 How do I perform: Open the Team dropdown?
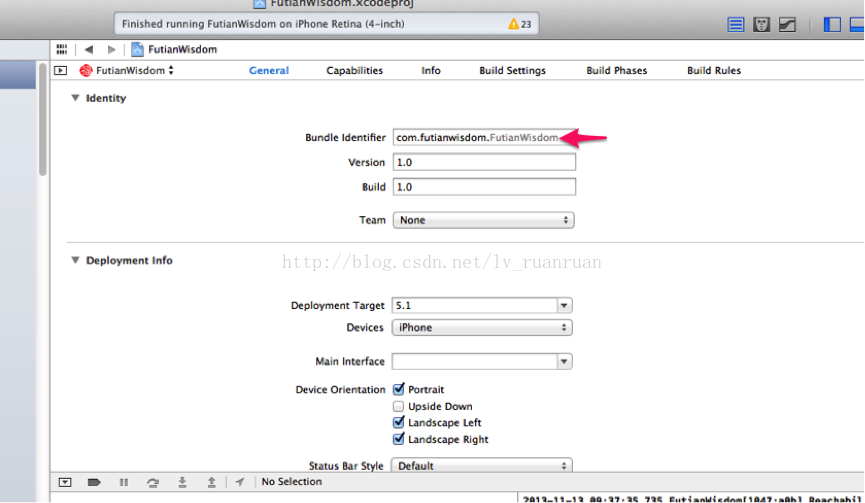[483, 220]
